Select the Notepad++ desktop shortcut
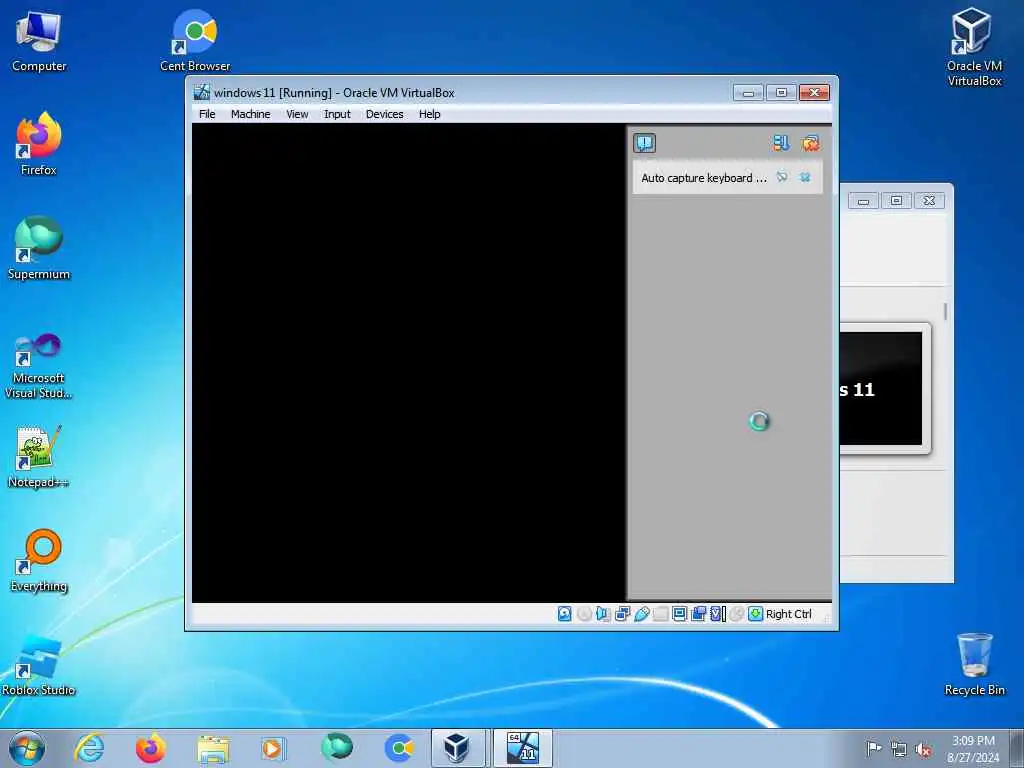 tap(39, 456)
